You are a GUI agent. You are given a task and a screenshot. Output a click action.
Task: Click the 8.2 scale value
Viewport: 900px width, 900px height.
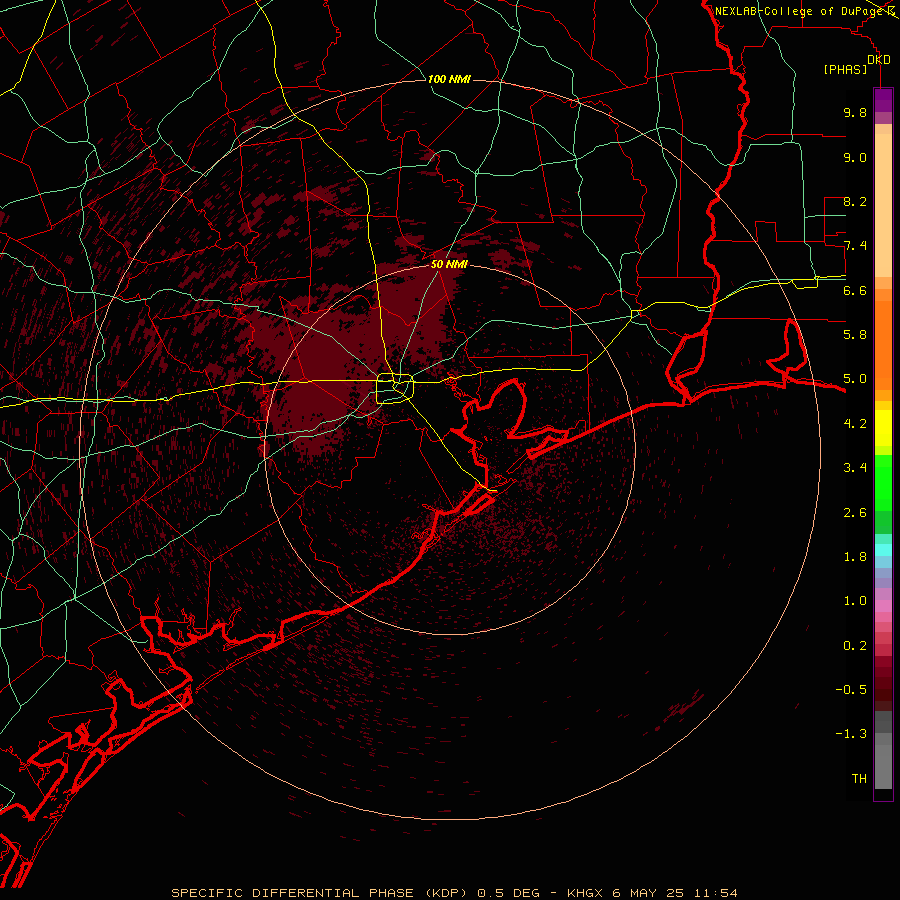click(855, 201)
